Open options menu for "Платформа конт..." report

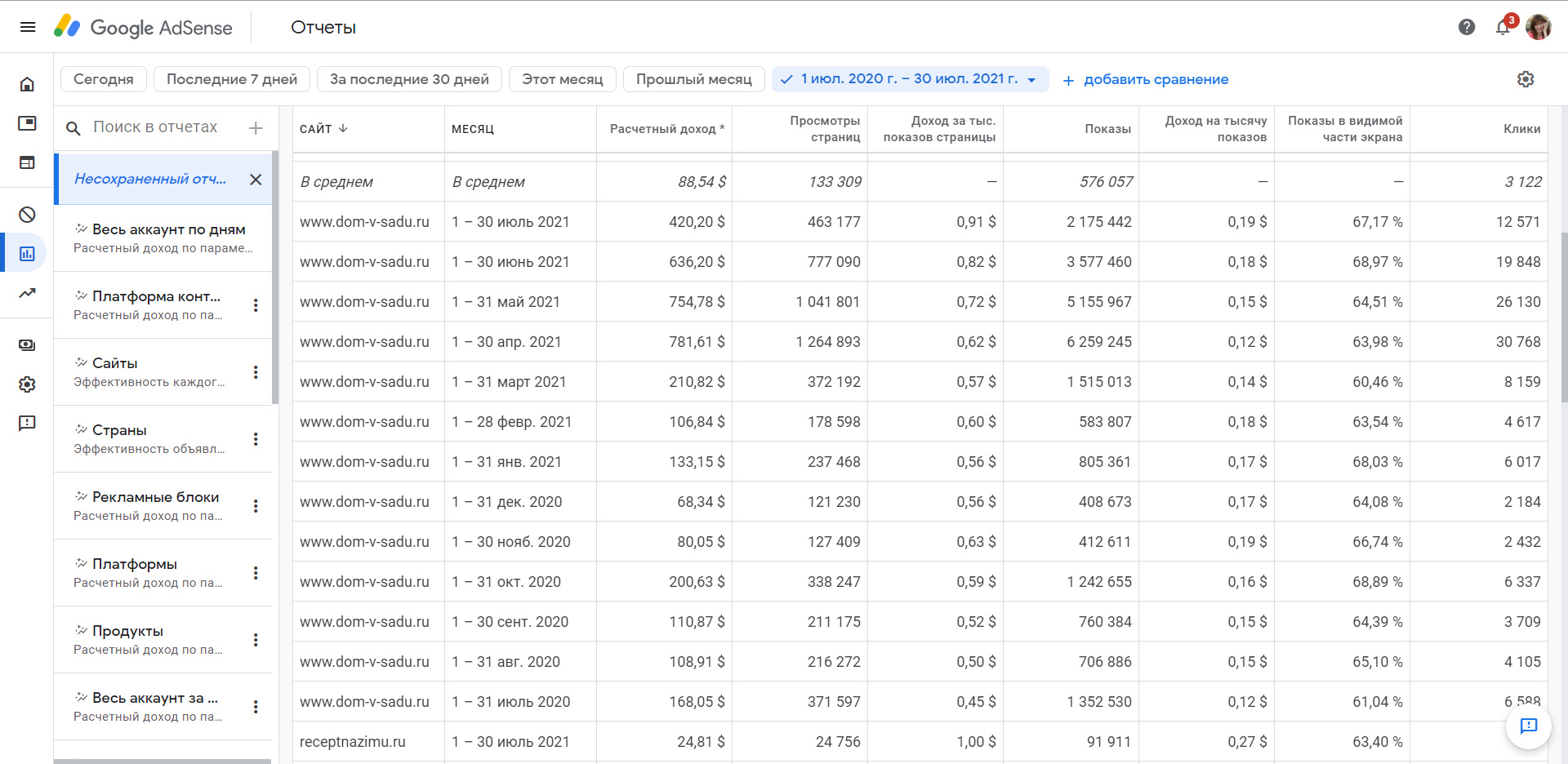(x=256, y=305)
